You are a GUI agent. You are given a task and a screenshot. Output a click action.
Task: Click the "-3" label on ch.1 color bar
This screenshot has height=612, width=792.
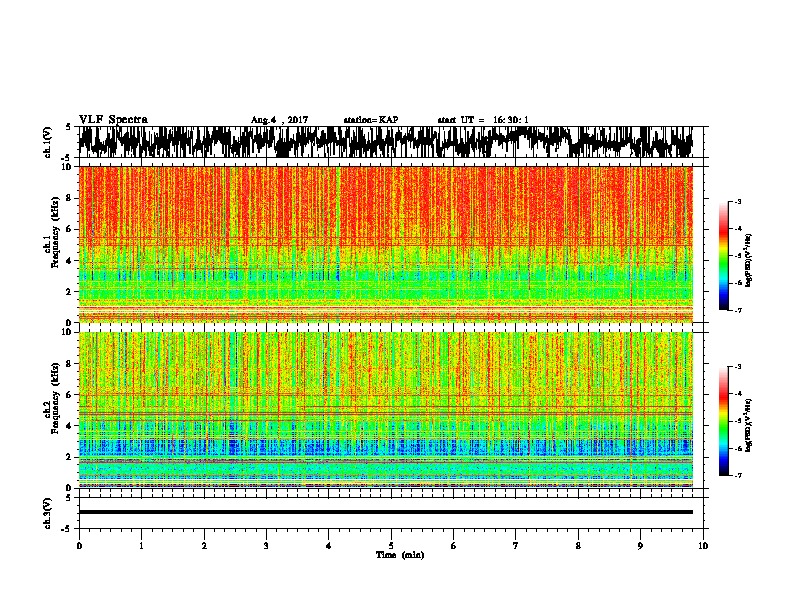tap(738, 202)
